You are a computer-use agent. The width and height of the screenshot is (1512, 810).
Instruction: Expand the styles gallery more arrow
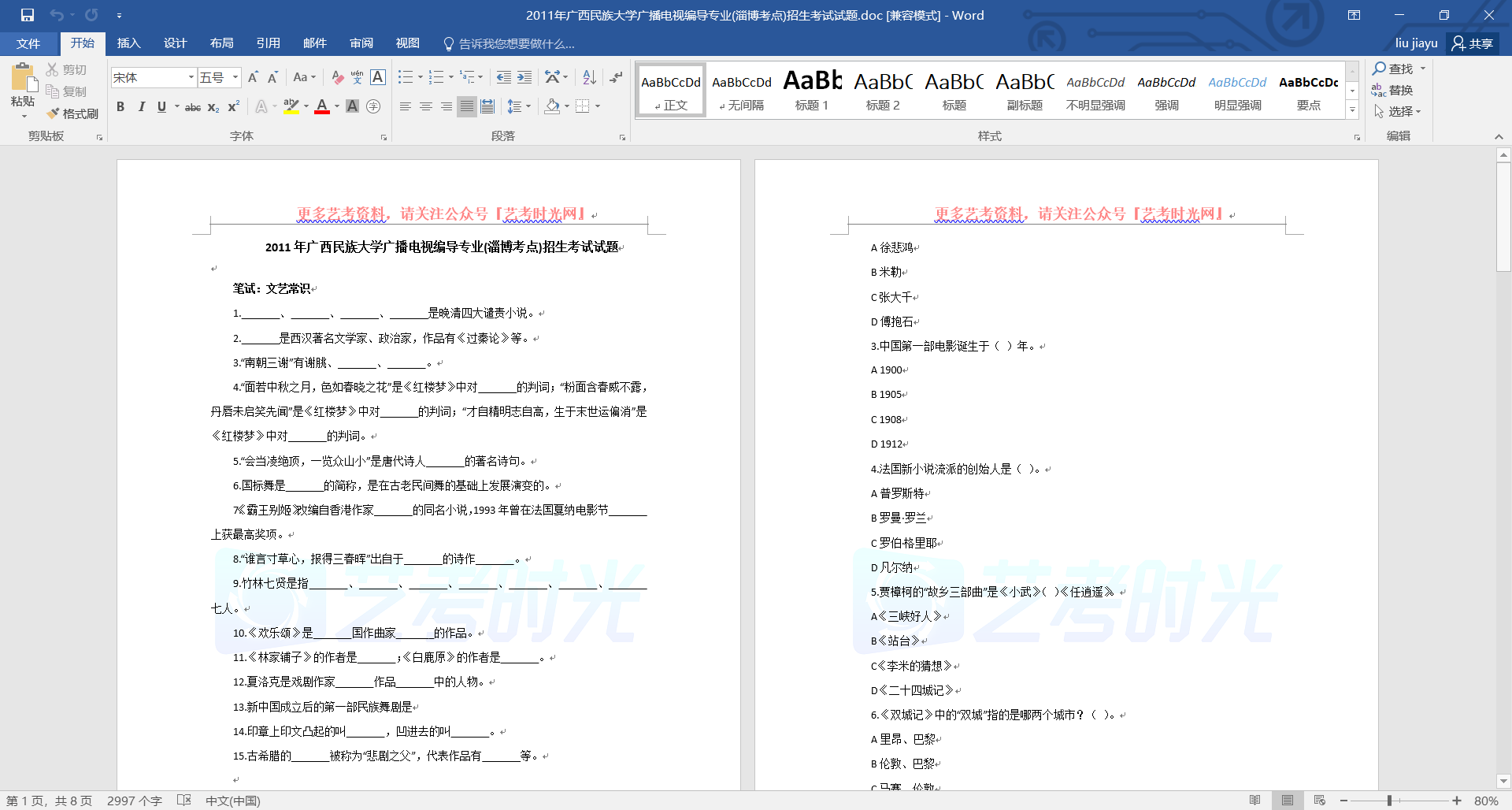coord(1352,111)
